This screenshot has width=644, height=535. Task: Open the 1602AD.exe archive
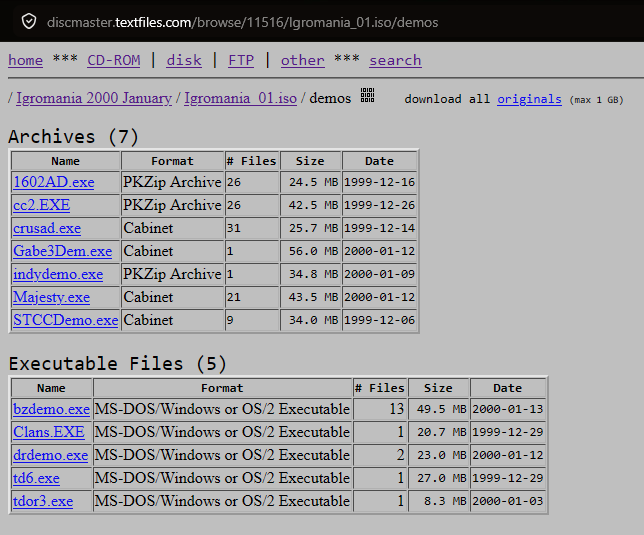[54, 182]
